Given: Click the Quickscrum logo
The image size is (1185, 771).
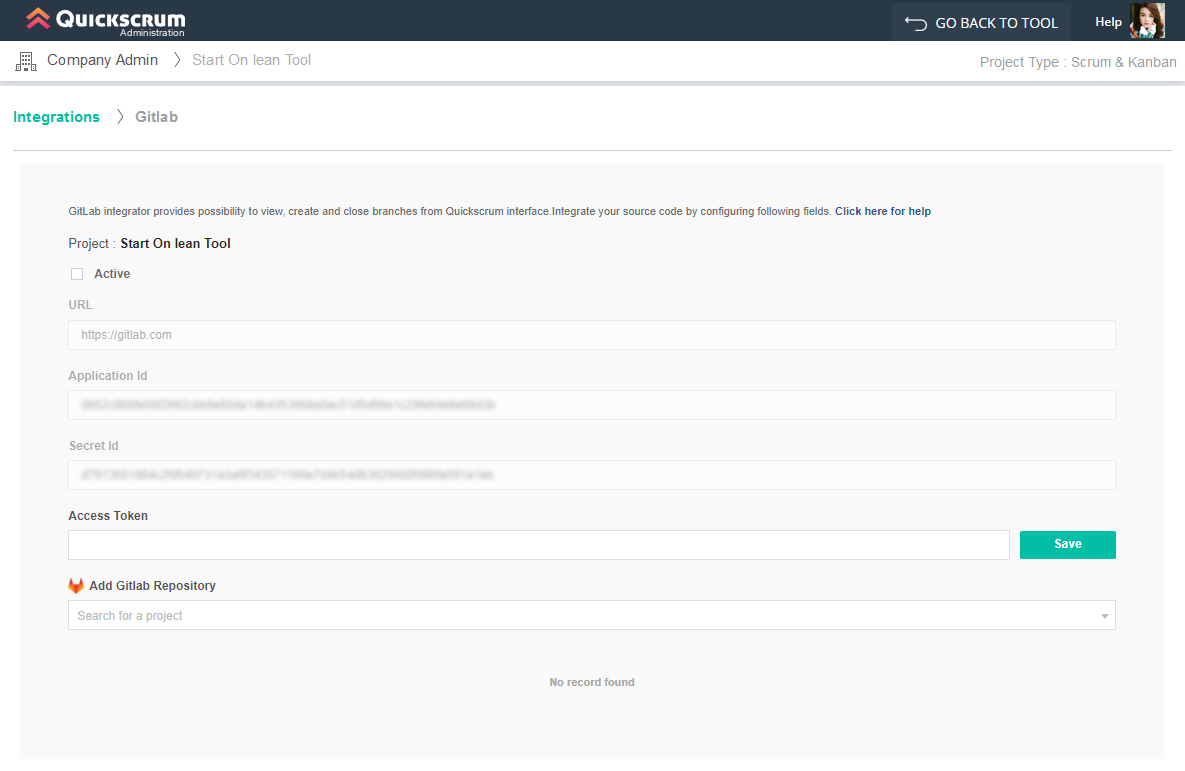Looking at the screenshot, I should coord(106,20).
